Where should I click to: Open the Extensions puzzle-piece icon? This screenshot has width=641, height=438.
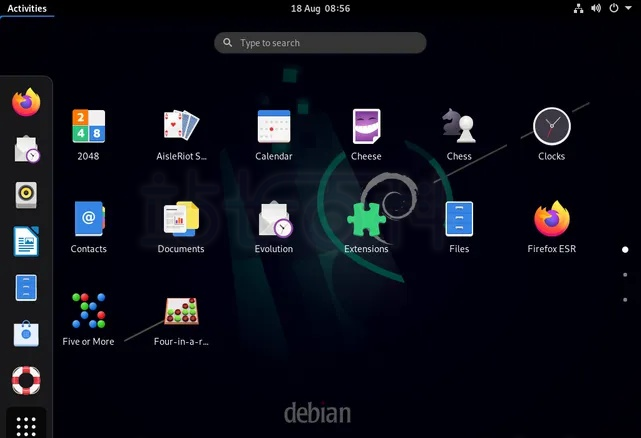tap(366, 219)
